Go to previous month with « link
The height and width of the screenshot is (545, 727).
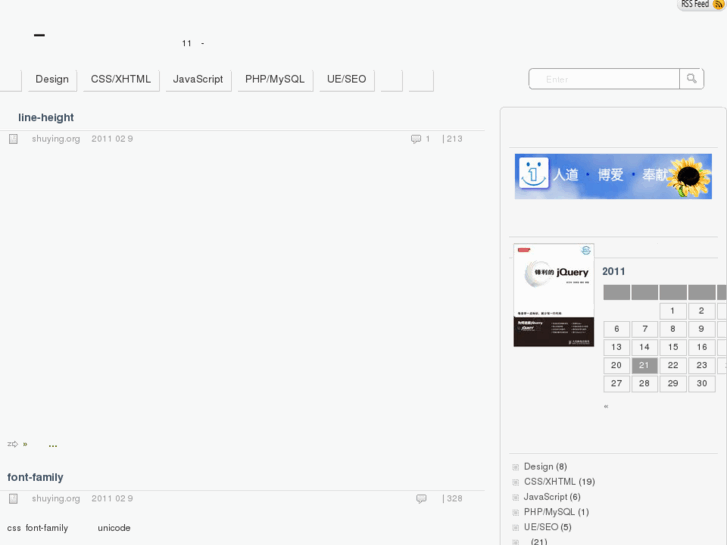(606, 407)
